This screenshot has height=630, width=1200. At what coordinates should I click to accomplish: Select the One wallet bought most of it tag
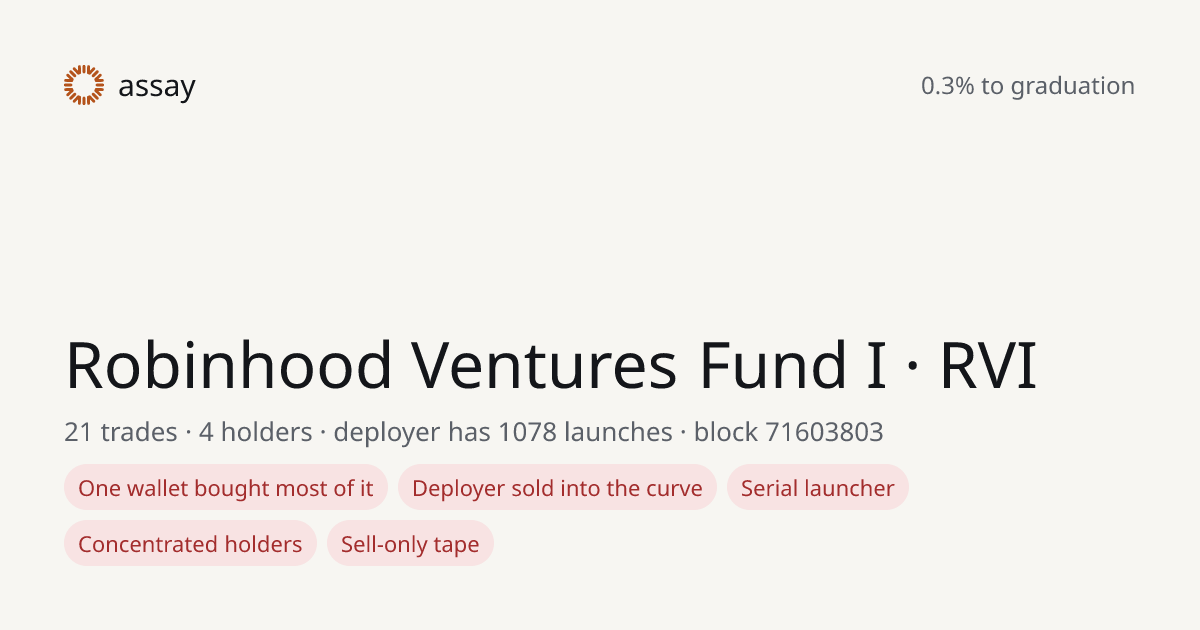point(226,488)
